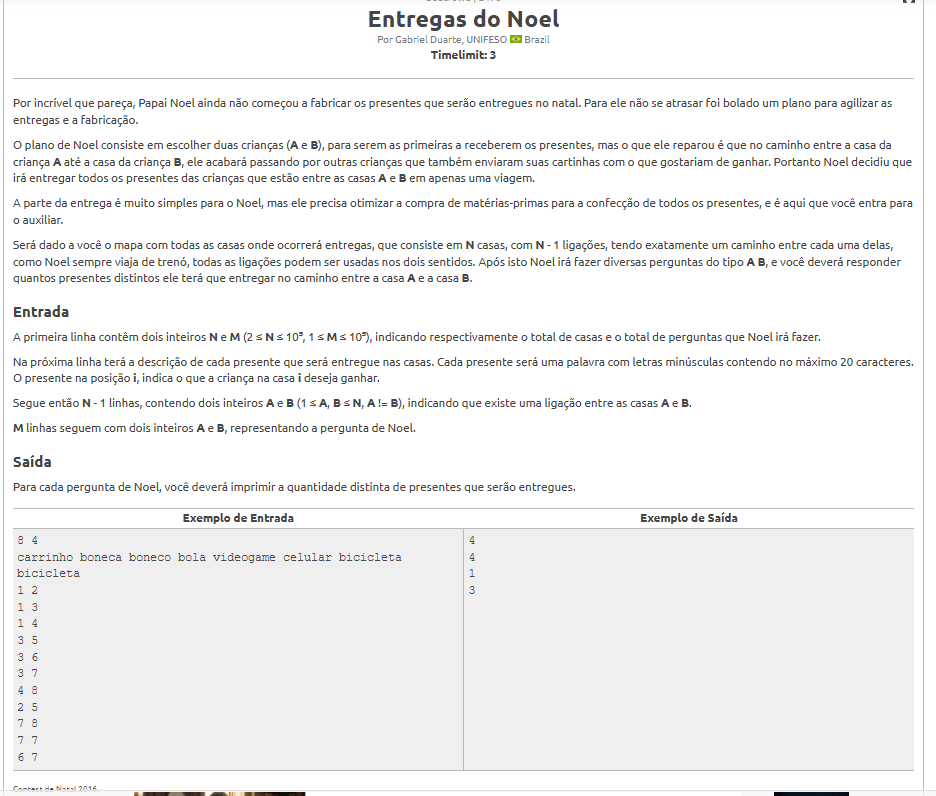
Task: Click the sentence beginning "Segue então N - 1 linhas"
Action: pyautogui.click(x=352, y=403)
